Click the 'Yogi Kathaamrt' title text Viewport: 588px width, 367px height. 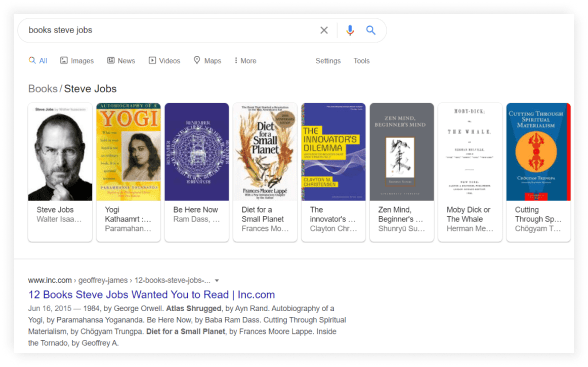[128, 214]
